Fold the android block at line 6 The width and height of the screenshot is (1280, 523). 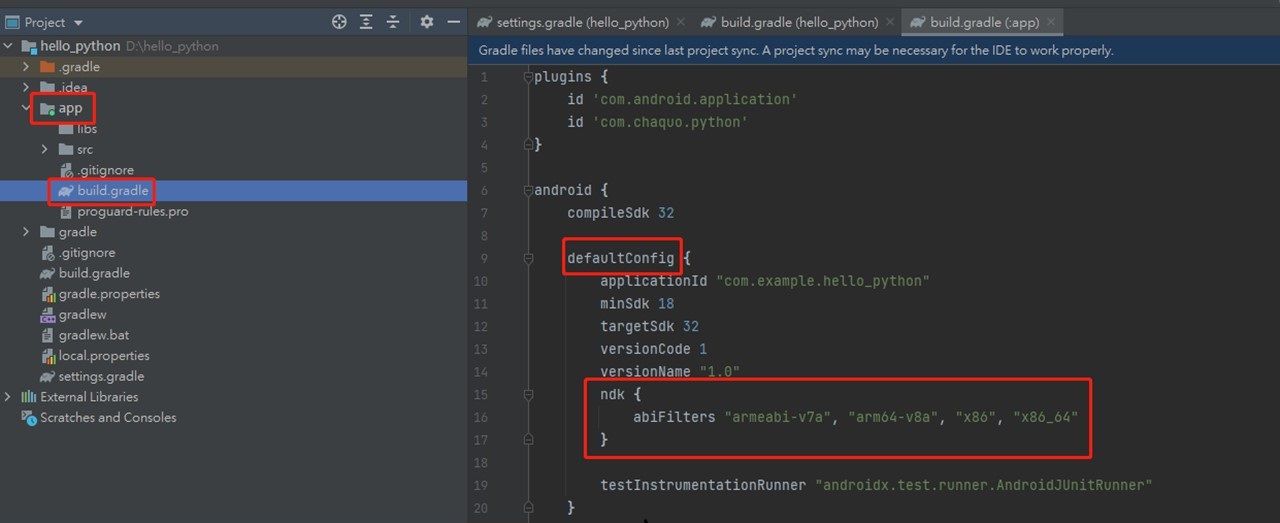528,190
